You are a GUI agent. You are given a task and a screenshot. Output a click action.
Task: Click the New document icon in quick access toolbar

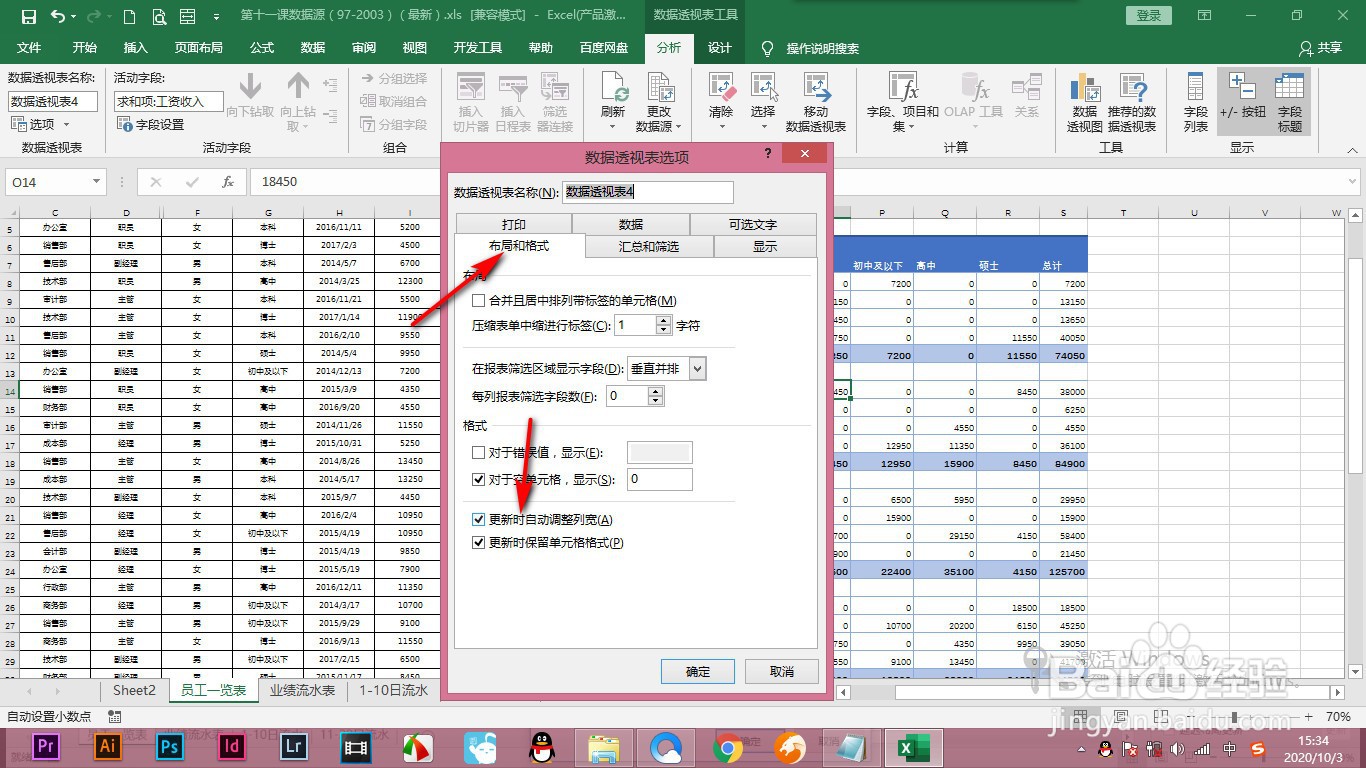[x=130, y=16]
